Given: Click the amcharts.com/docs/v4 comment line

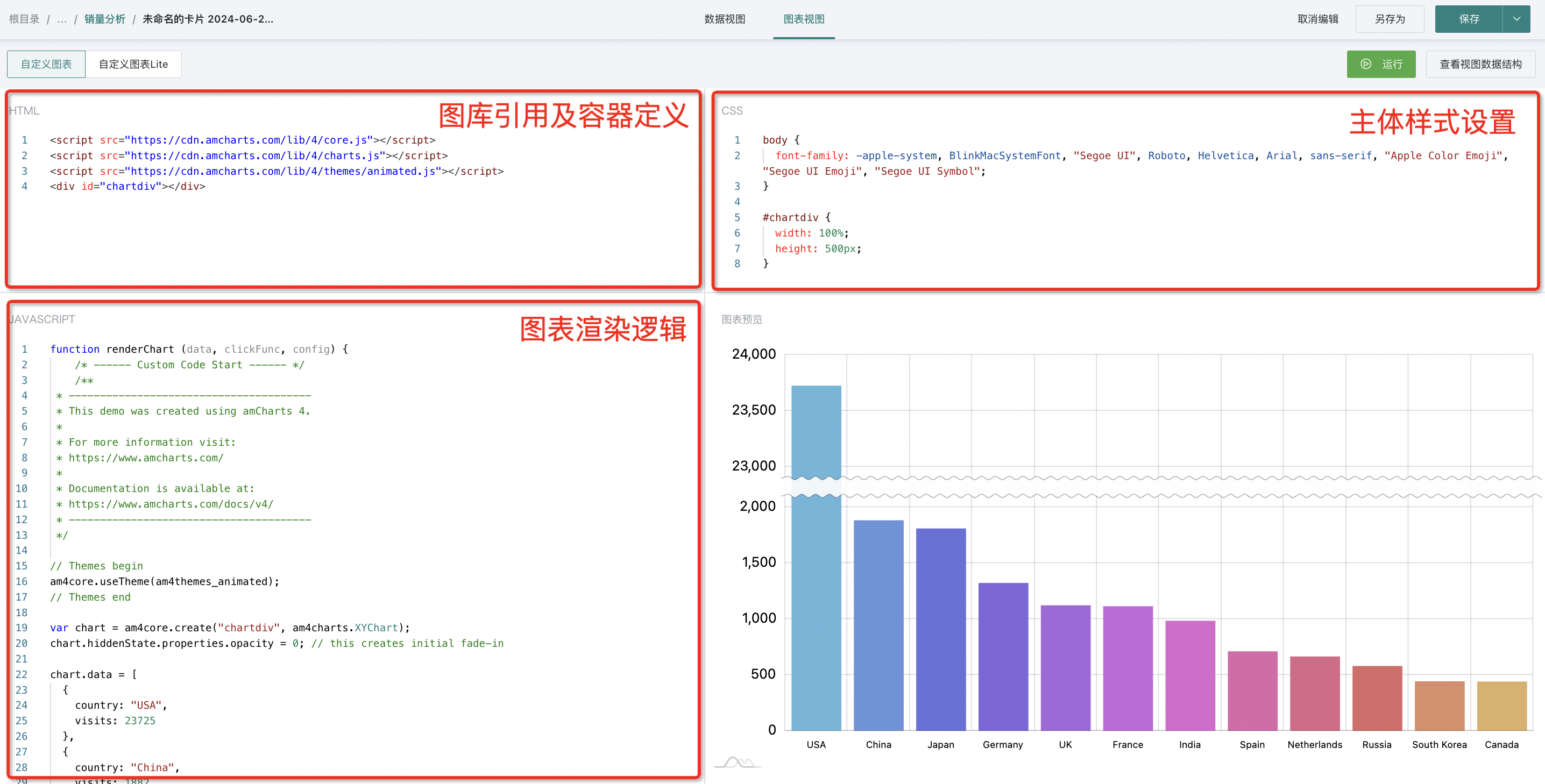Looking at the screenshot, I should pyautogui.click(x=164, y=504).
